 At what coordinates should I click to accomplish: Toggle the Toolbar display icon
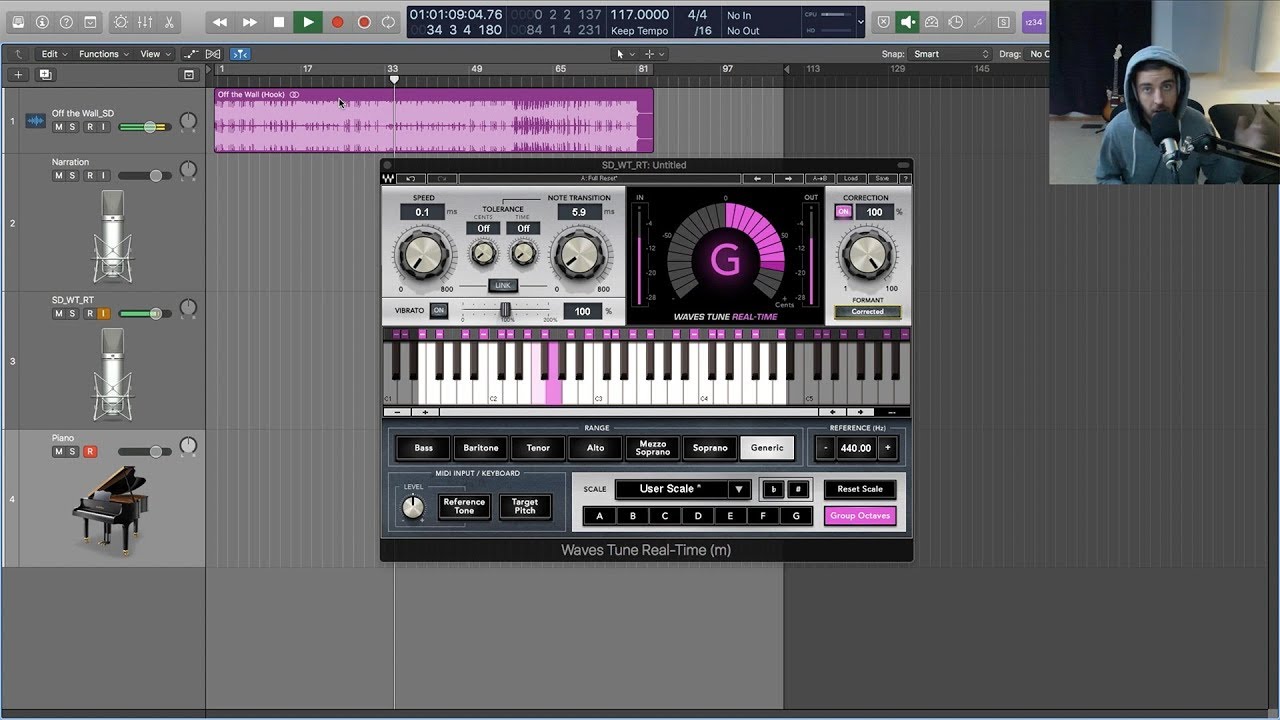coord(90,22)
